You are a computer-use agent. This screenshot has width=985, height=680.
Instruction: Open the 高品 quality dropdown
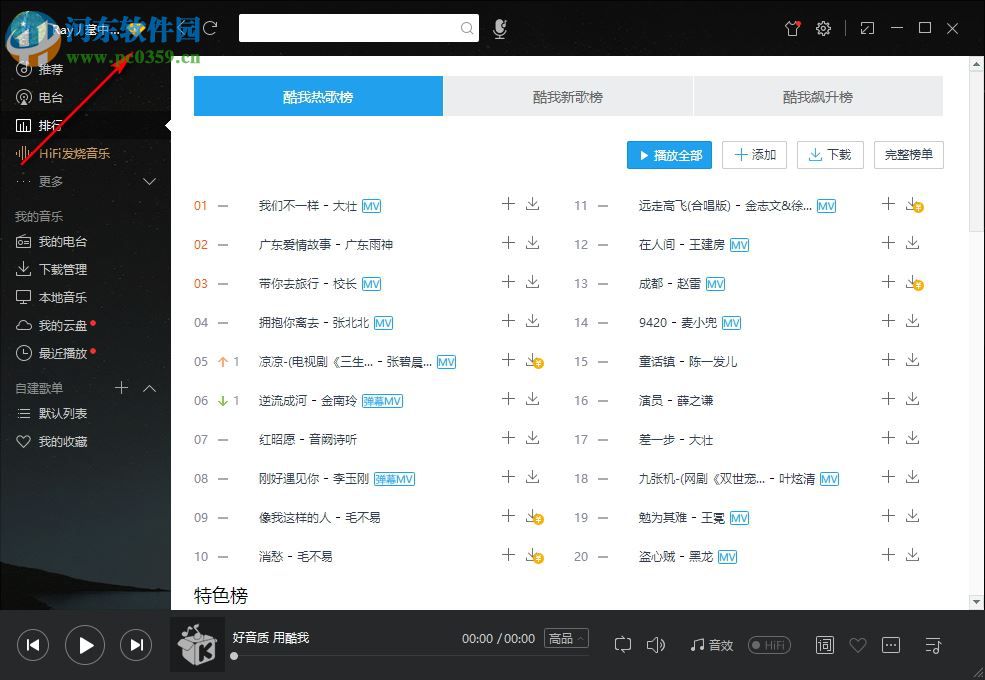[566, 637]
